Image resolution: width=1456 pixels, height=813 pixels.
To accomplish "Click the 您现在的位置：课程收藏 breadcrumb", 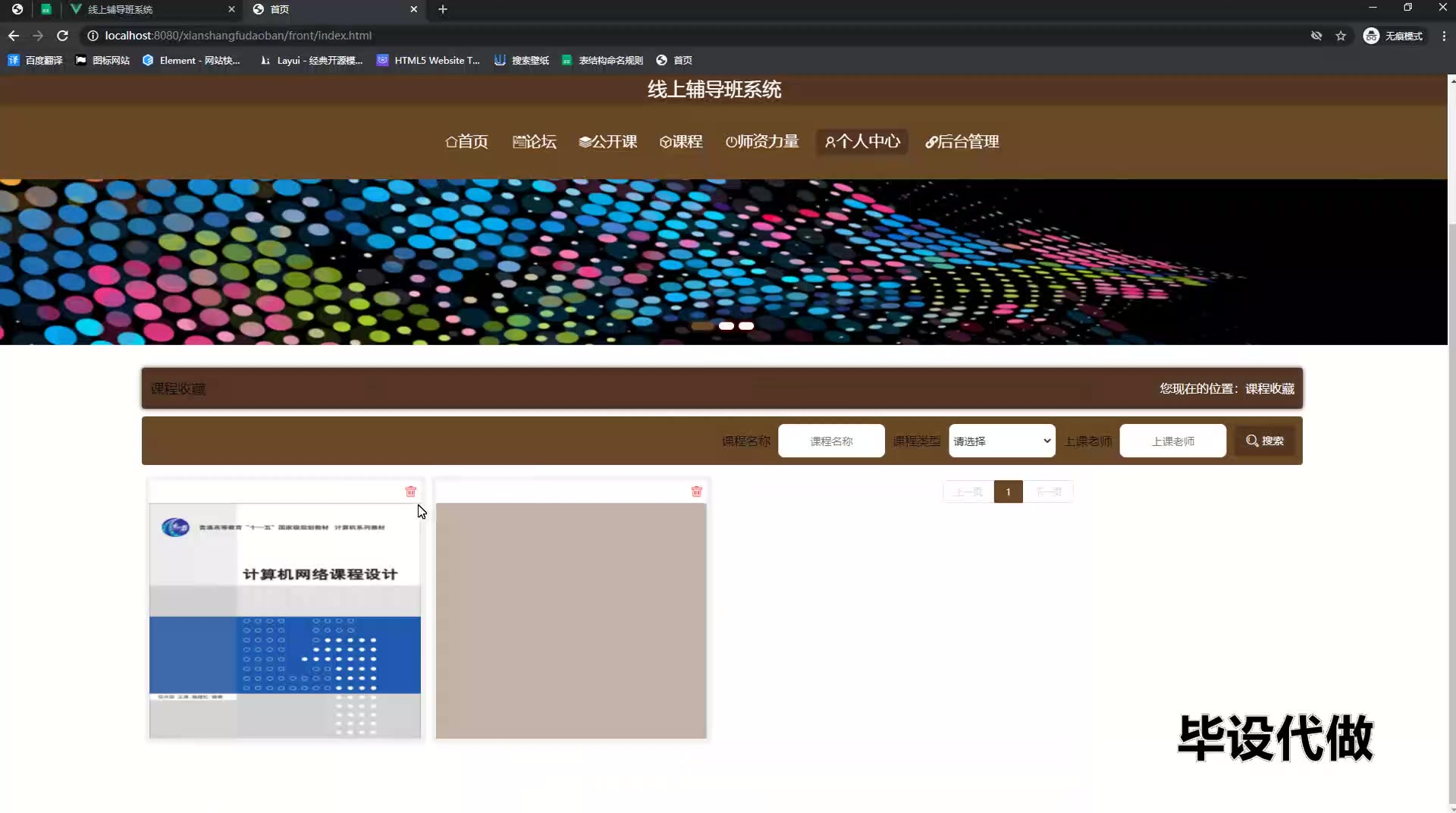I will (x=1227, y=388).
